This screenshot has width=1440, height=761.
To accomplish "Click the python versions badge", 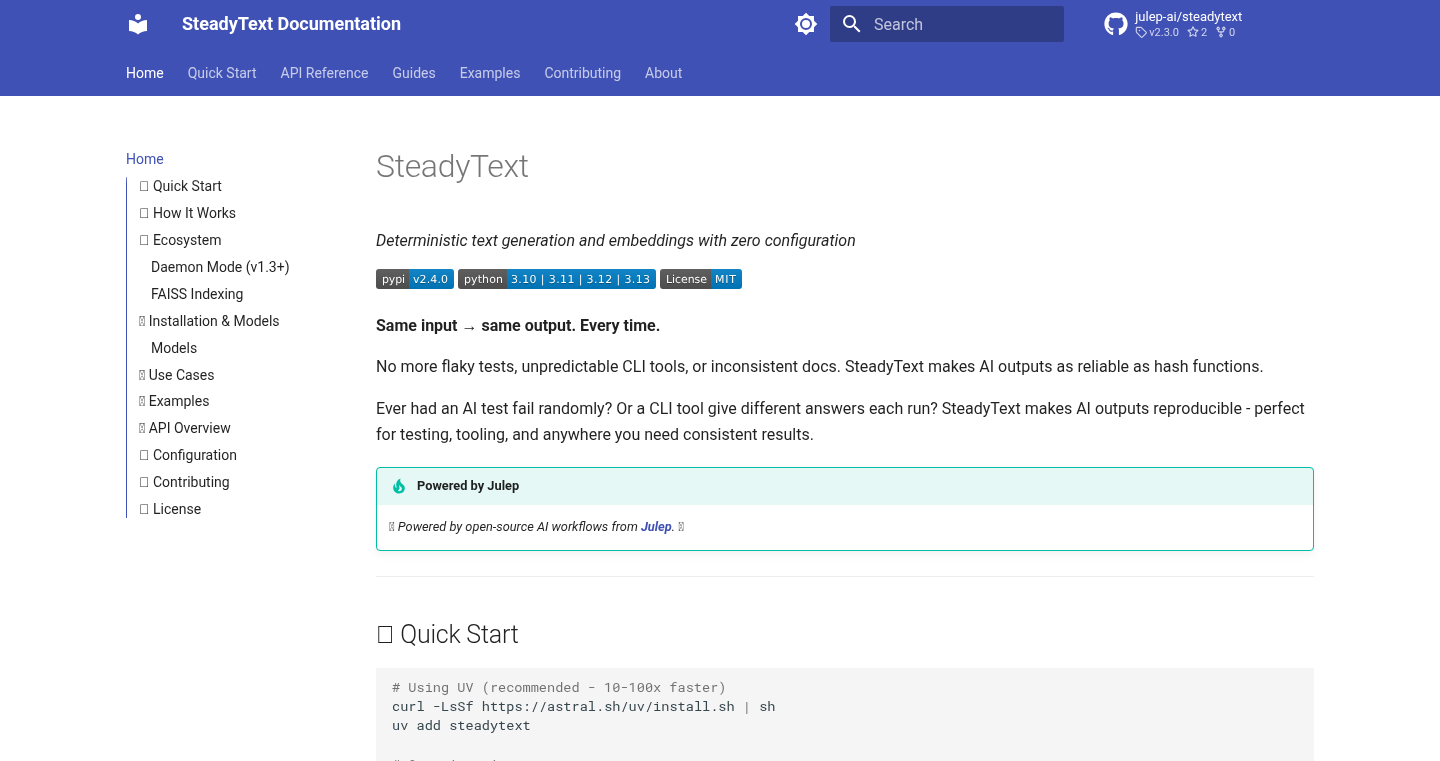I will (557, 279).
